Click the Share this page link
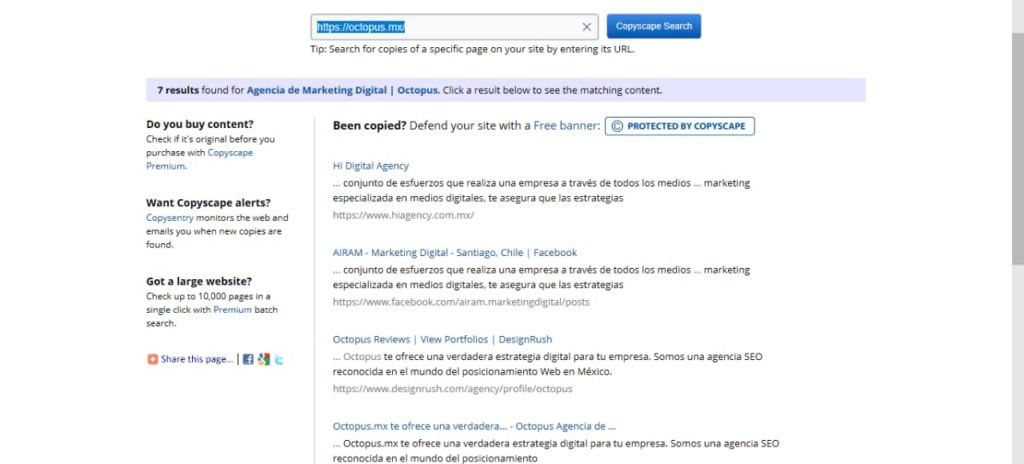Viewport: 1024px width, 464px height. [197, 359]
